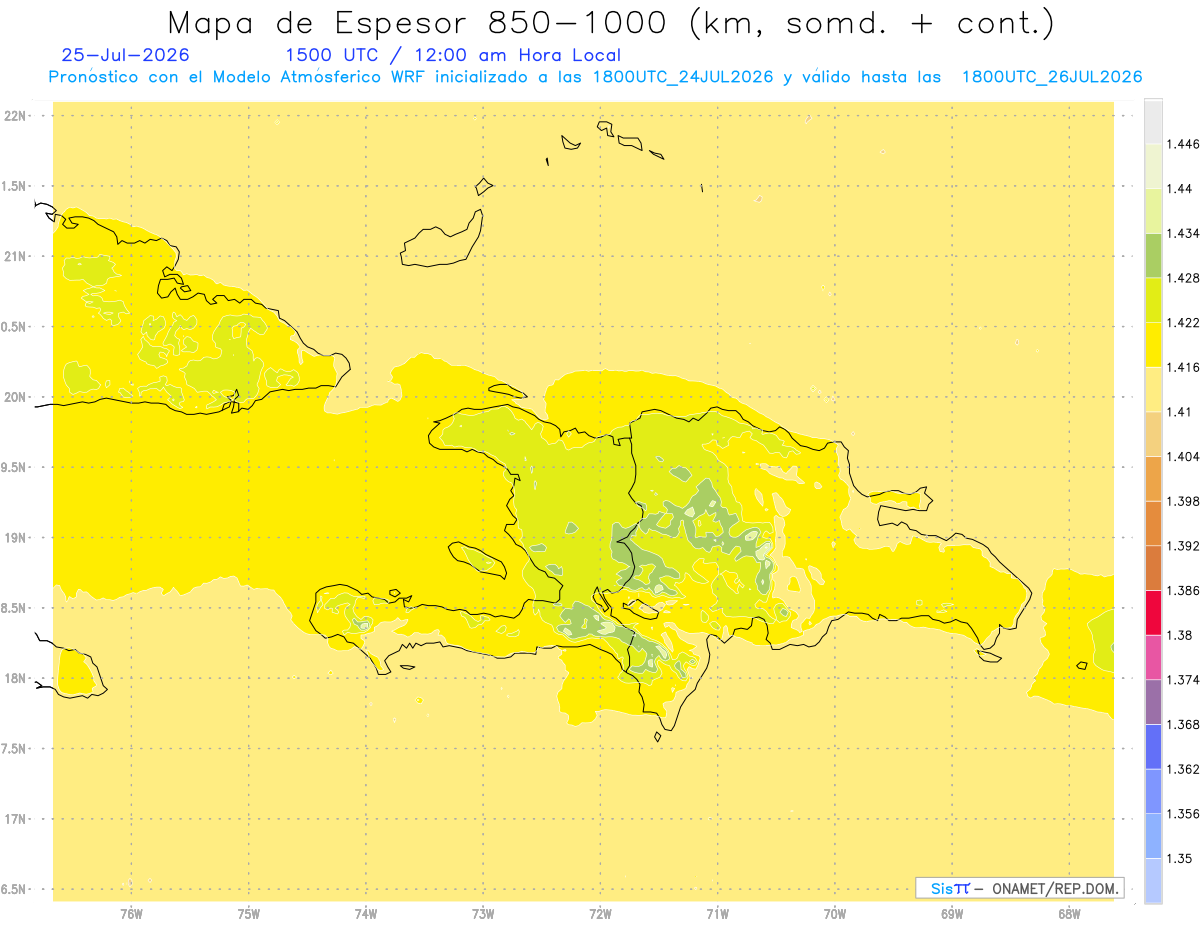The image size is (1200, 927).
Task: Click the '71W' longitude label
Action: pos(717,913)
